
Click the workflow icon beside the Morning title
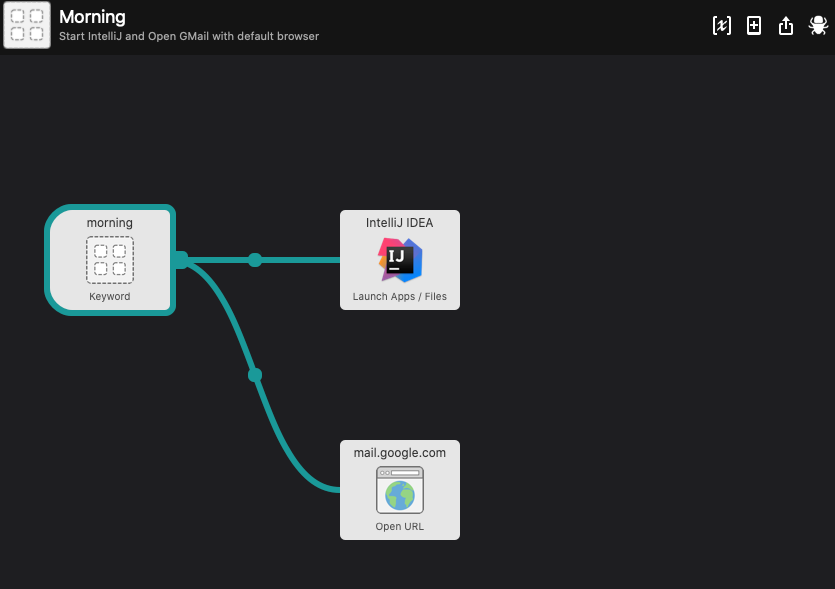tap(27, 25)
